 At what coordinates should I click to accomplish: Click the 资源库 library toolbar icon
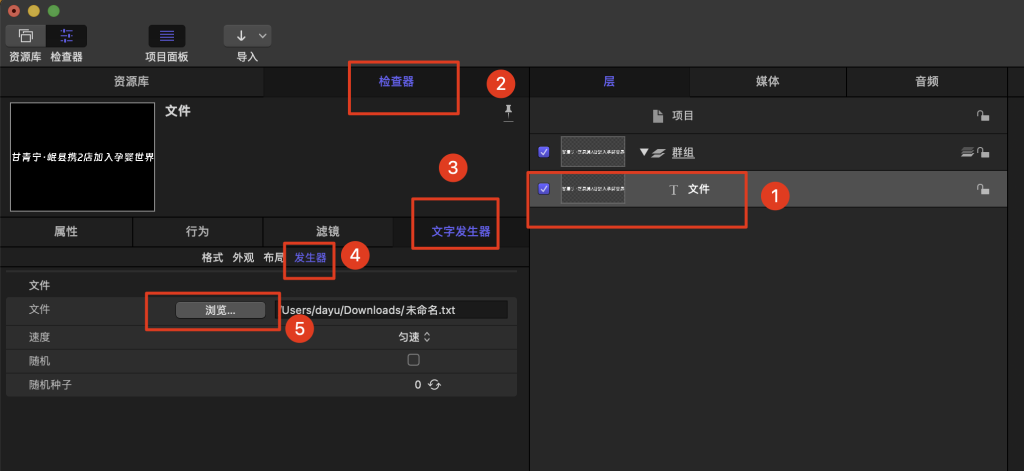(26, 36)
